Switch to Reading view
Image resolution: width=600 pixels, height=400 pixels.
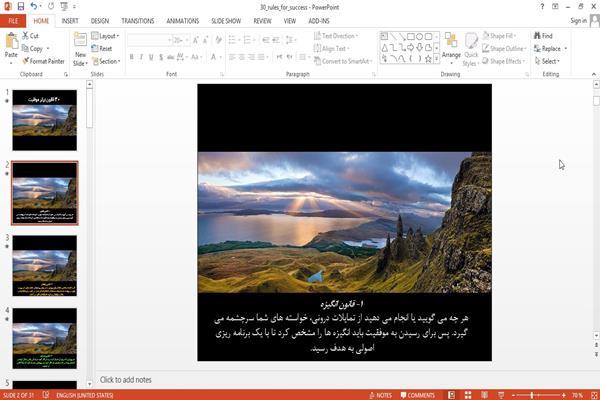click(484, 395)
